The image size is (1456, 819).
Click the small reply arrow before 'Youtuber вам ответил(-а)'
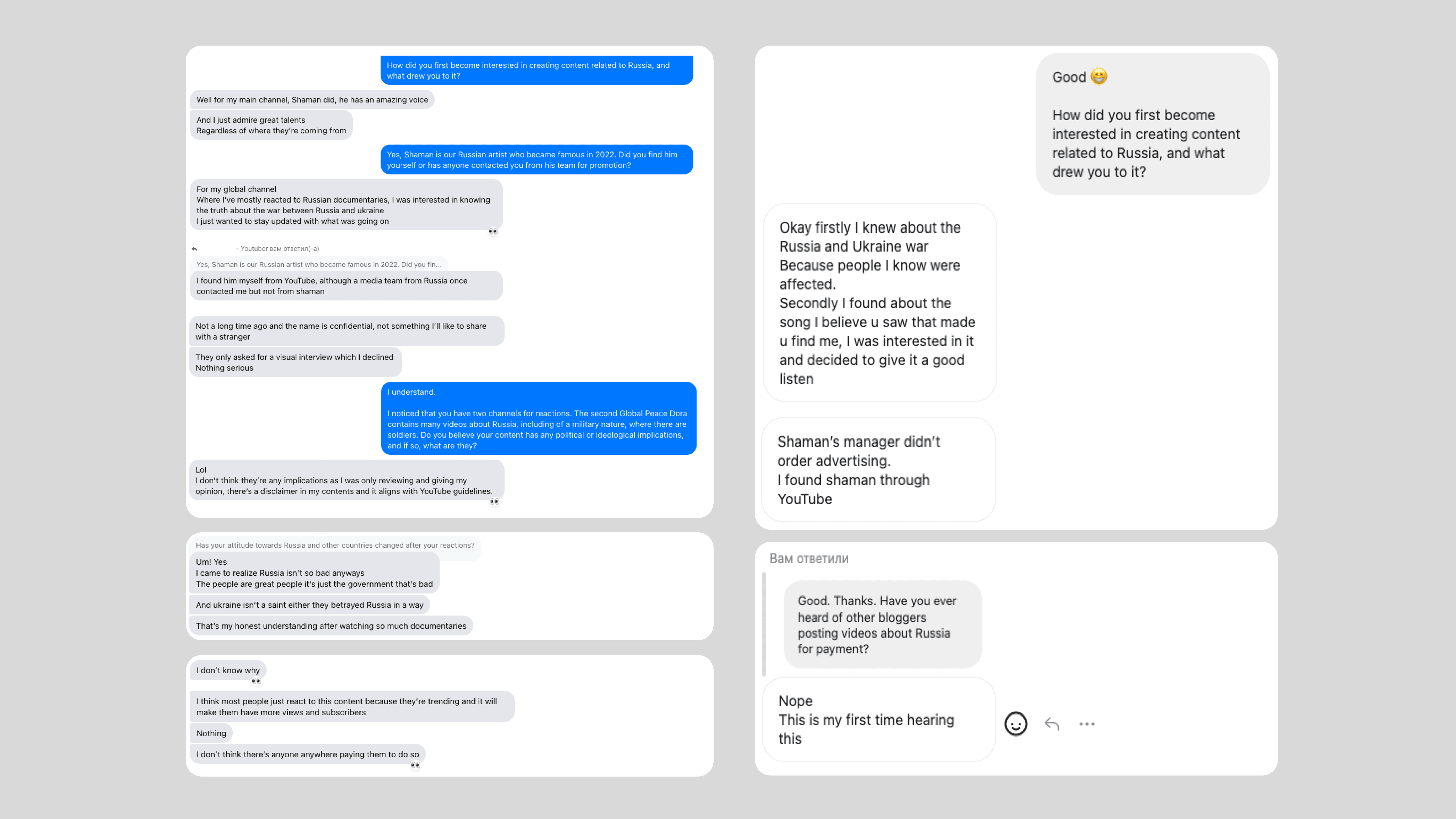click(194, 249)
